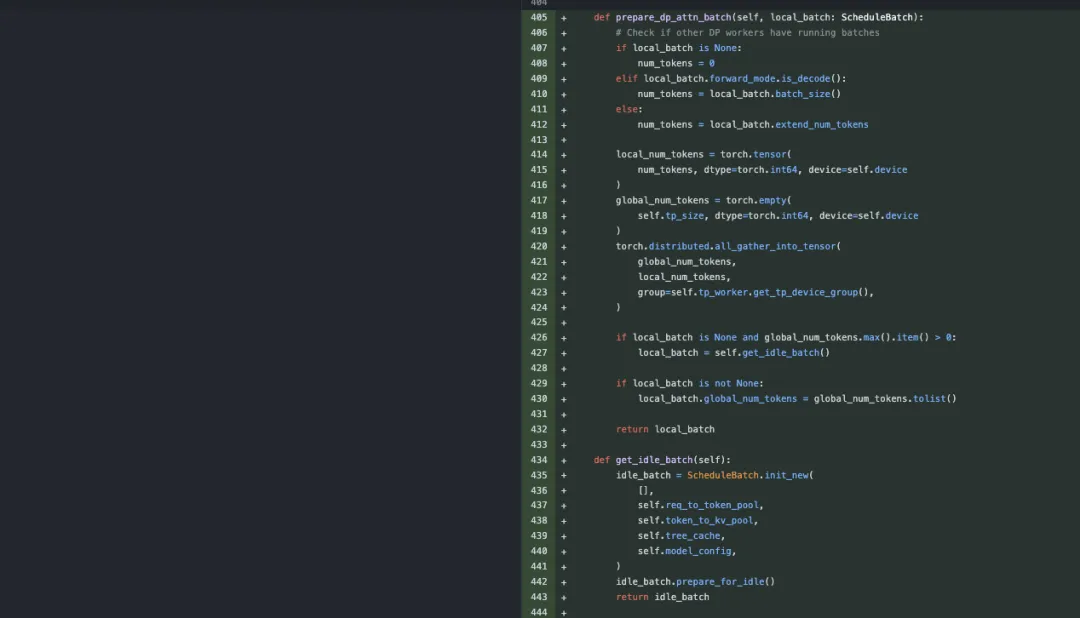Click self.get_idle_batch() call on line 427
The width and height of the screenshot is (1080, 618).
[x=772, y=353]
